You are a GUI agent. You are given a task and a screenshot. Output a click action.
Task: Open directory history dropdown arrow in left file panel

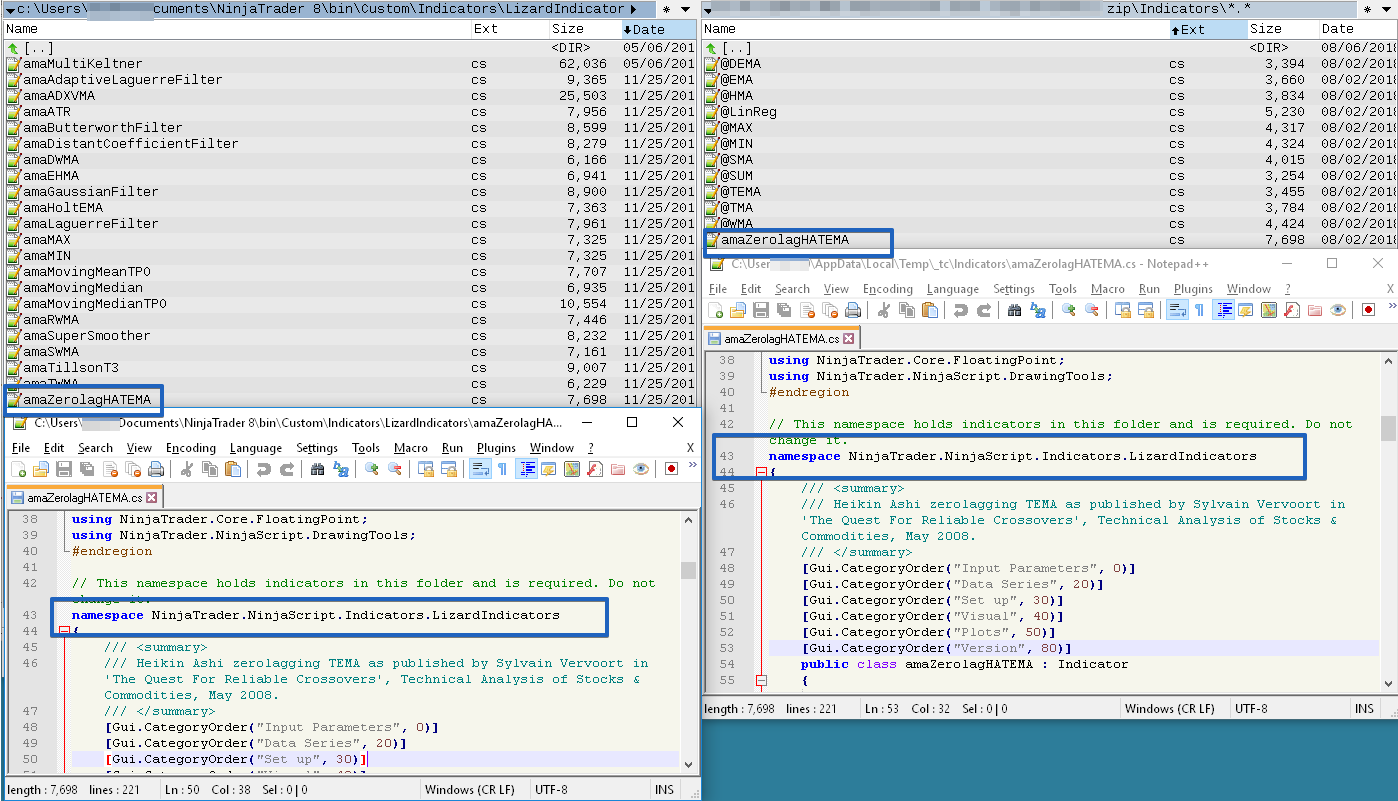pos(684,9)
